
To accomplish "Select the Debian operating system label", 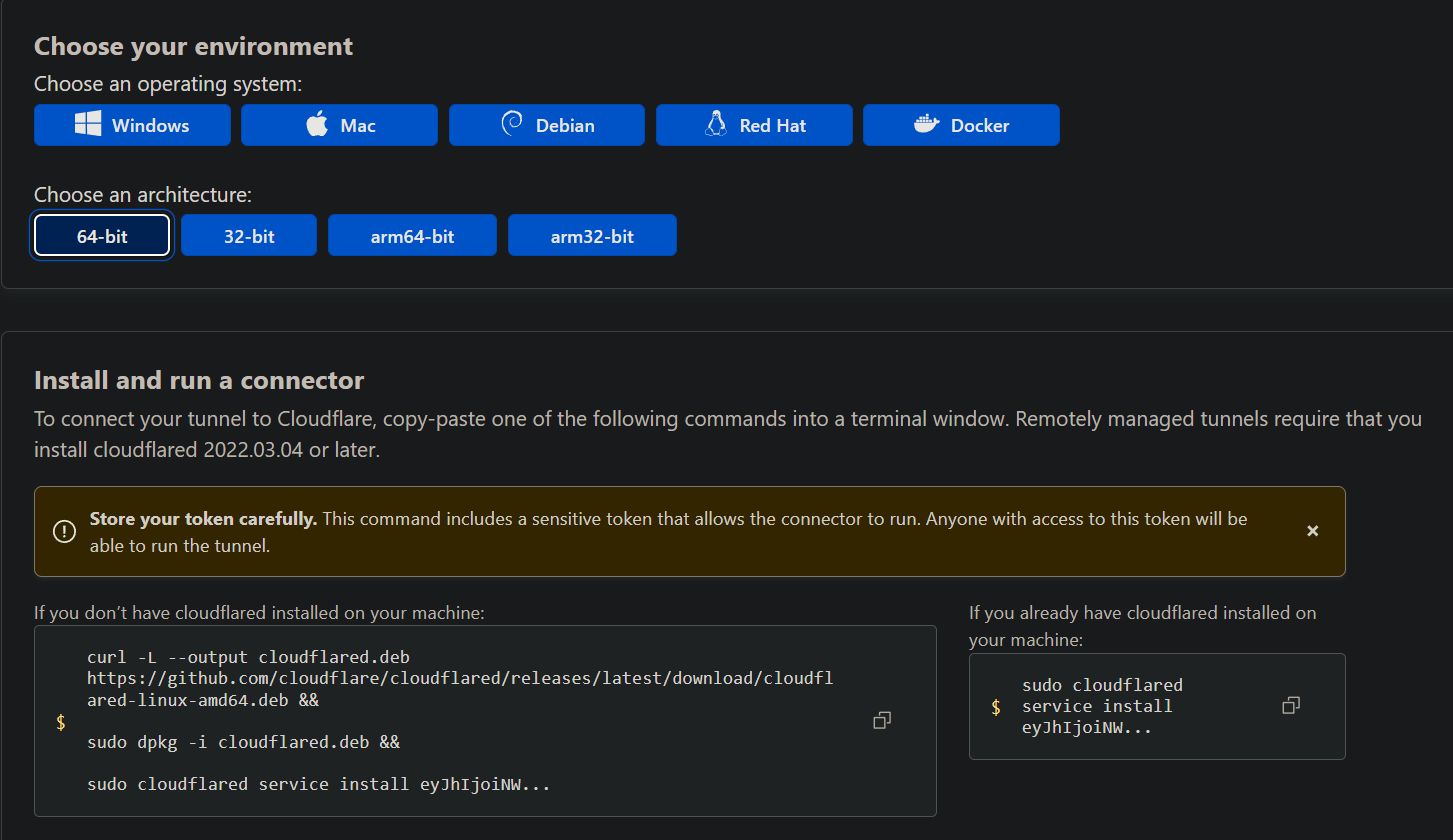I will pyautogui.click(x=565, y=125).
